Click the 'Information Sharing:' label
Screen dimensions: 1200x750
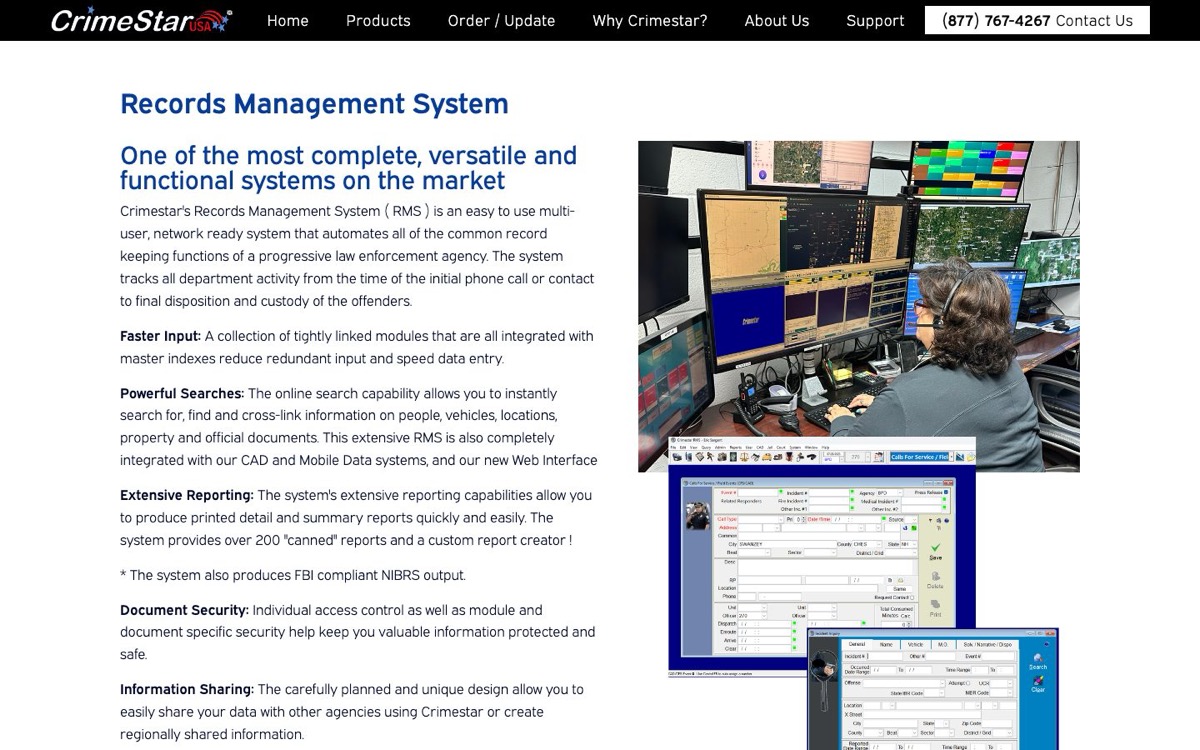(x=187, y=690)
